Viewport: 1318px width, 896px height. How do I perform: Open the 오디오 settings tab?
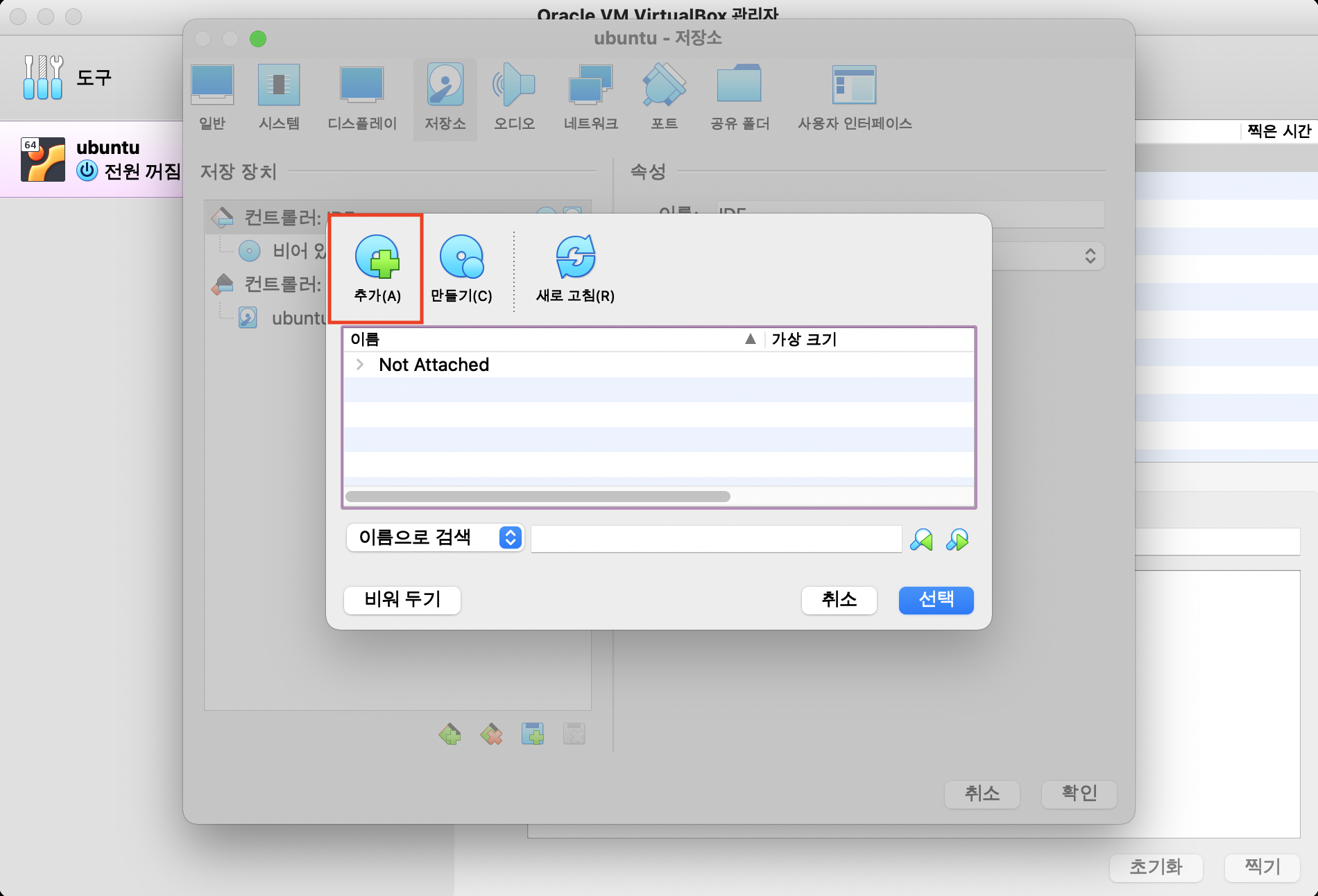(514, 98)
